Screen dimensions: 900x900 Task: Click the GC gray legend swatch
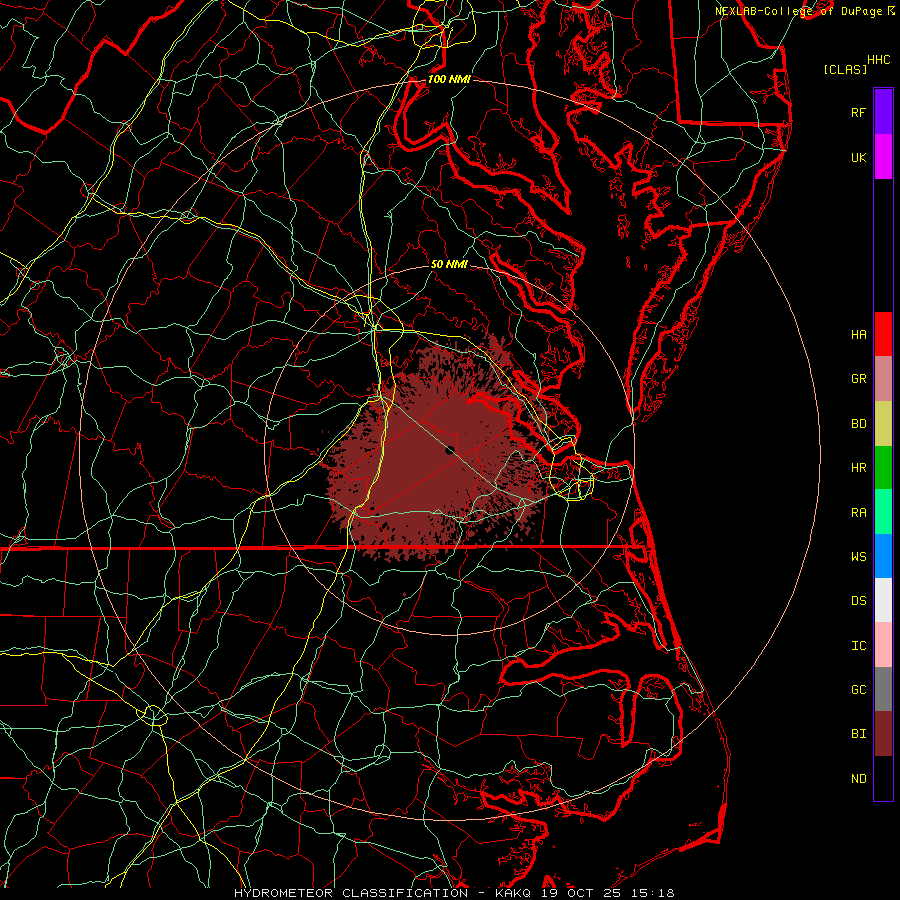pos(883,689)
